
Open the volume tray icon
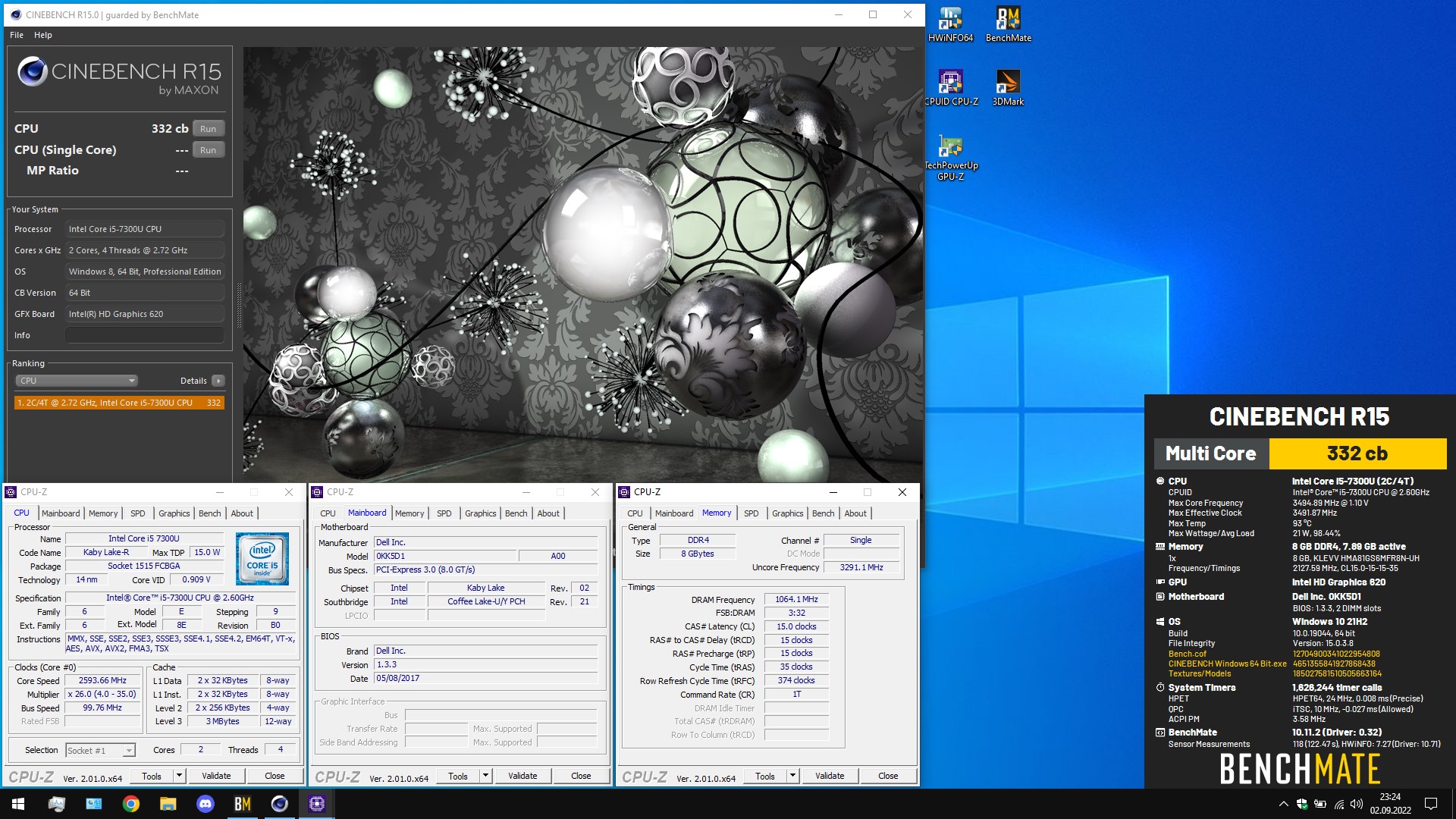1357,804
